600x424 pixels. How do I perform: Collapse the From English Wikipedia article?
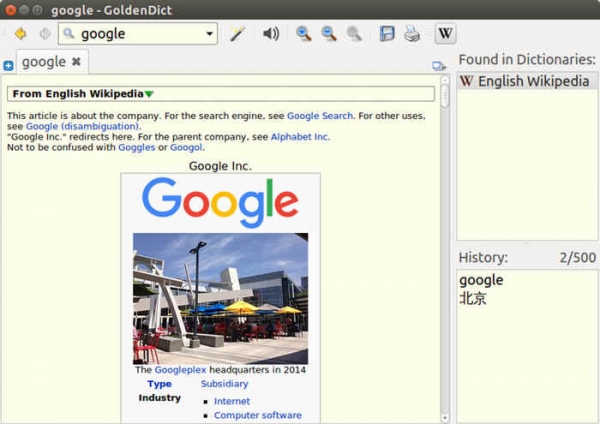tap(149, 94)
